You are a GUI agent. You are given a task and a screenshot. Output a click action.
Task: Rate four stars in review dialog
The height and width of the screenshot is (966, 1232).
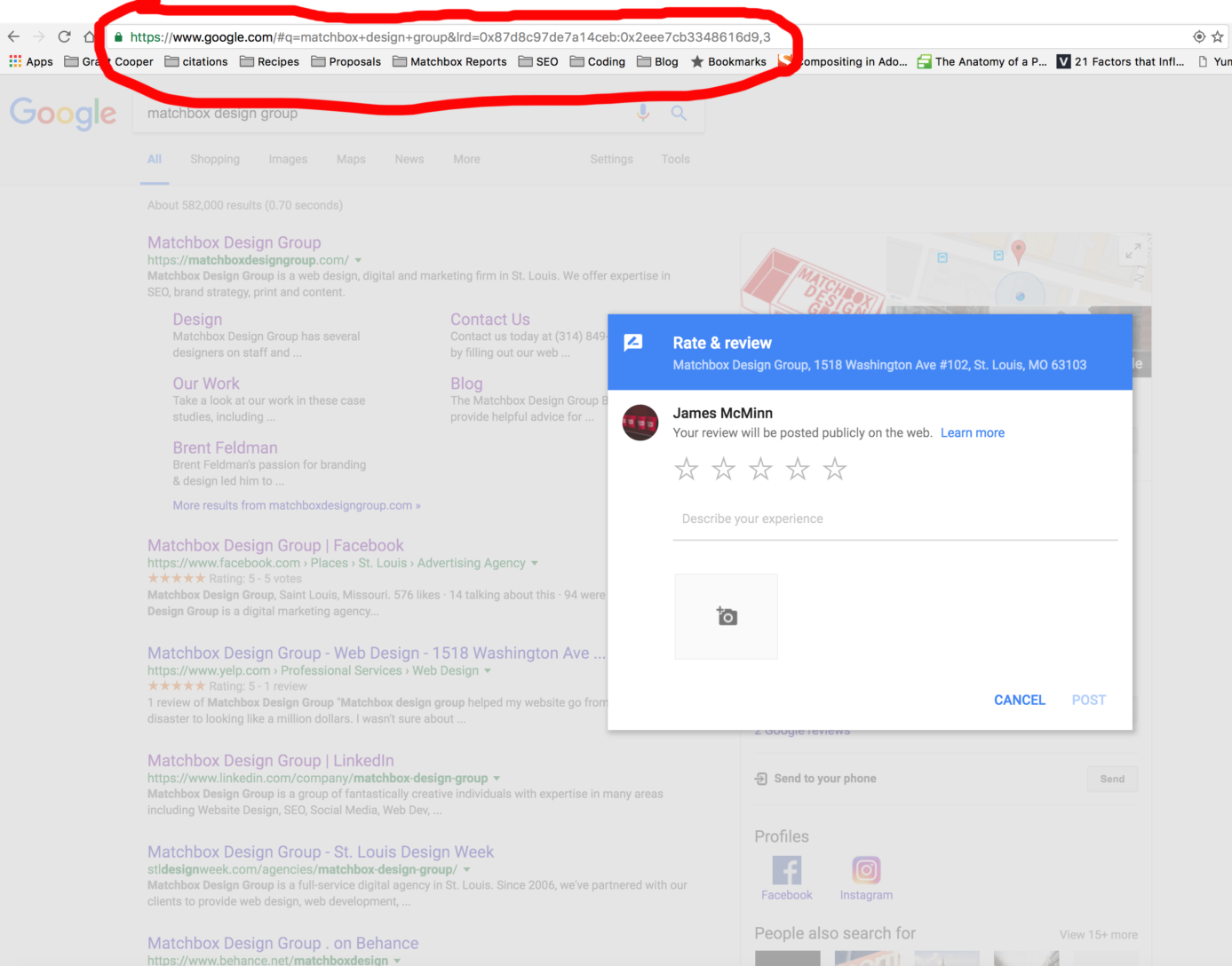(798, 469)
